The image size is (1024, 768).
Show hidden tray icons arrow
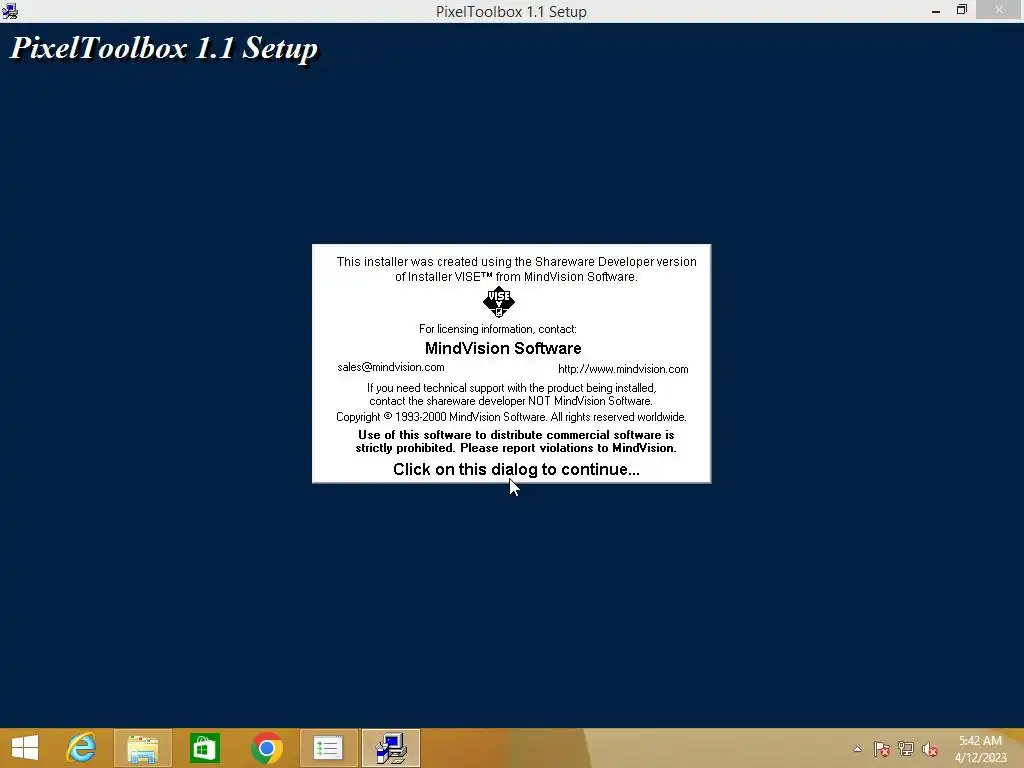coord(857,749)
